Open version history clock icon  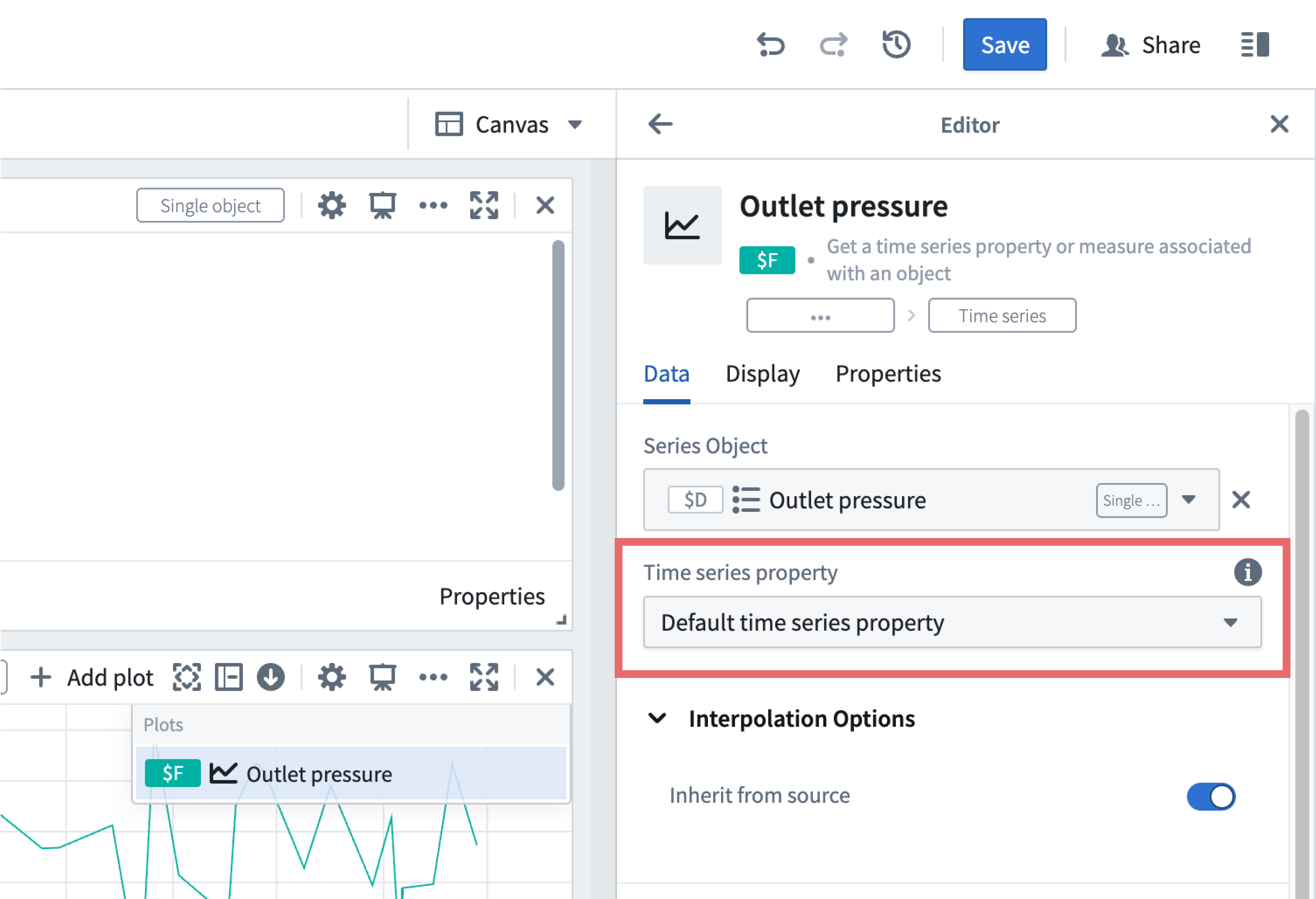[x=896, y=45]
